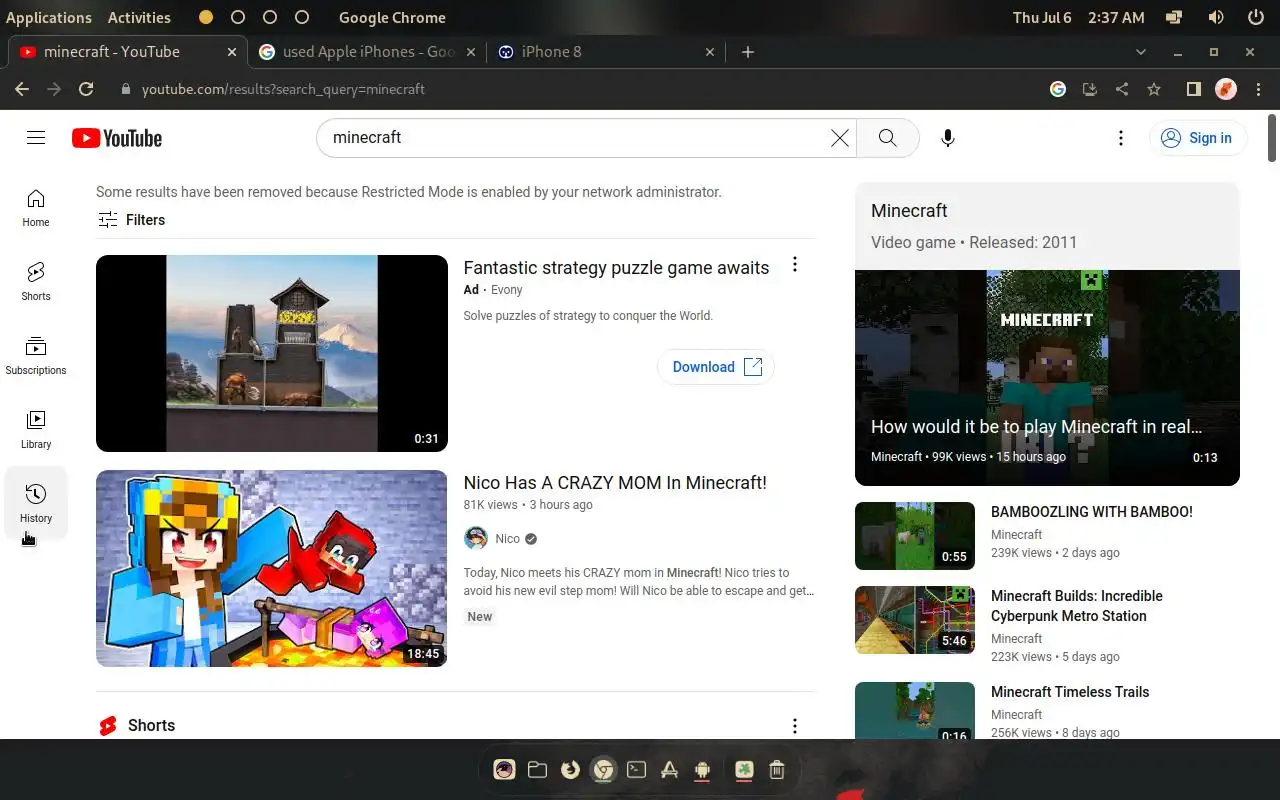
Task: Click the 18:45 Nico video thumbnail
Action: pos(272,568)
